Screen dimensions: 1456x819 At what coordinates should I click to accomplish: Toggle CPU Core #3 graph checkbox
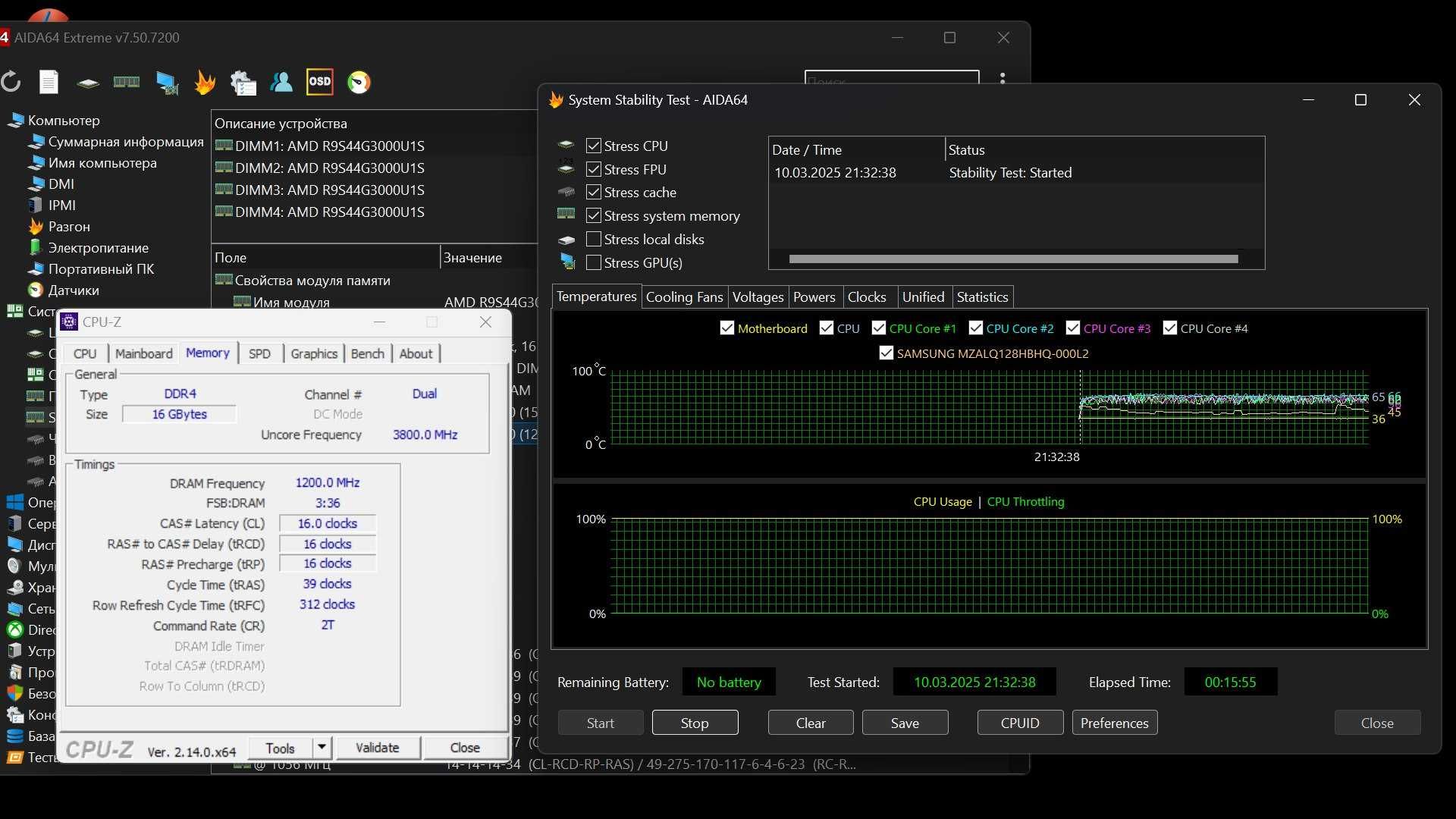[x=1073, y=328]
